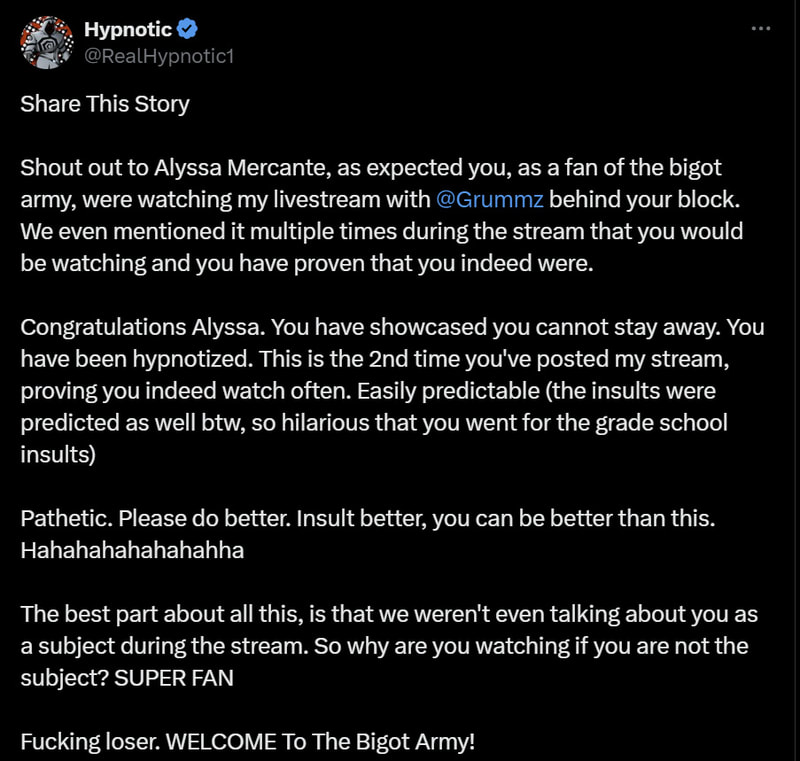The image size is (800, 761).
Task: Click the Pathetic. Please do better line
Action: (x=368, y=518)
